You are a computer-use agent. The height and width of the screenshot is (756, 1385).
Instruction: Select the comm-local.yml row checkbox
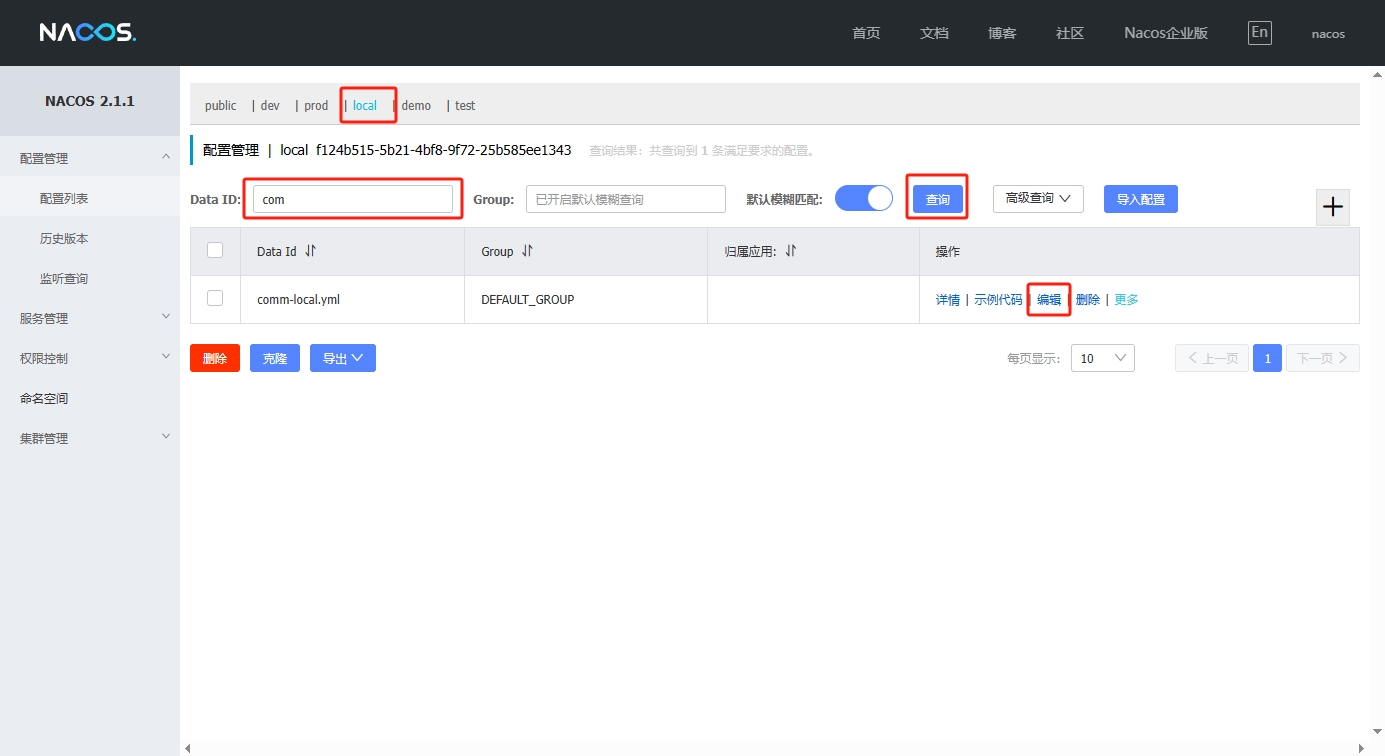point(215,298)
